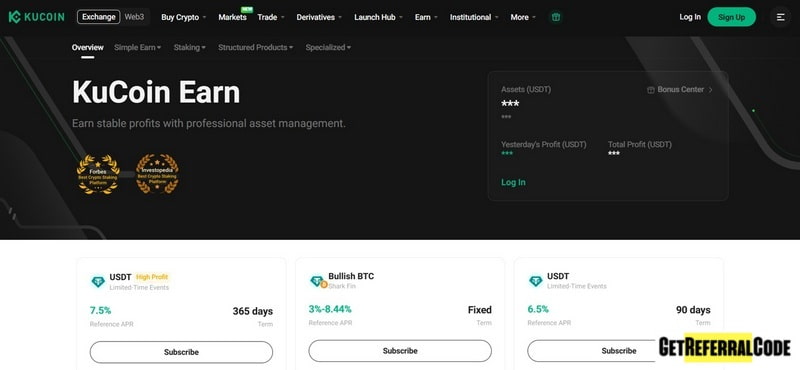Click the Fixed term label

[480, 310]
